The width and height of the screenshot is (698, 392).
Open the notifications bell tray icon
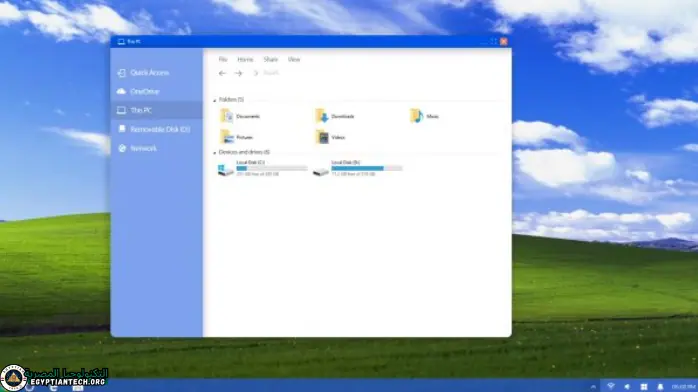[660, 387]
